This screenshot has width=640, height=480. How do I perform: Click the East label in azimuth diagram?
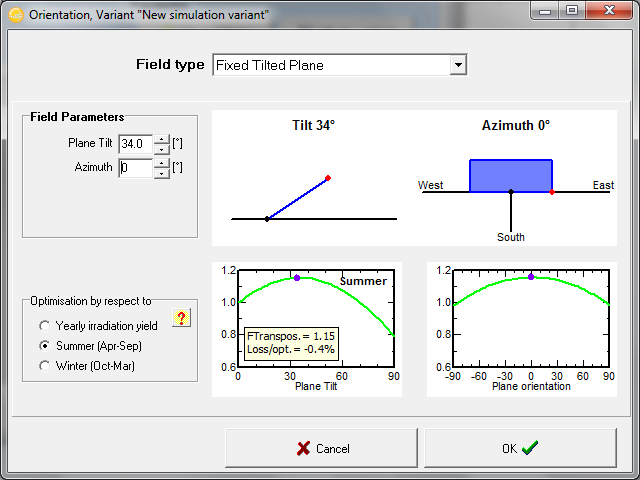pyautogui.click(x=603, y=185)
